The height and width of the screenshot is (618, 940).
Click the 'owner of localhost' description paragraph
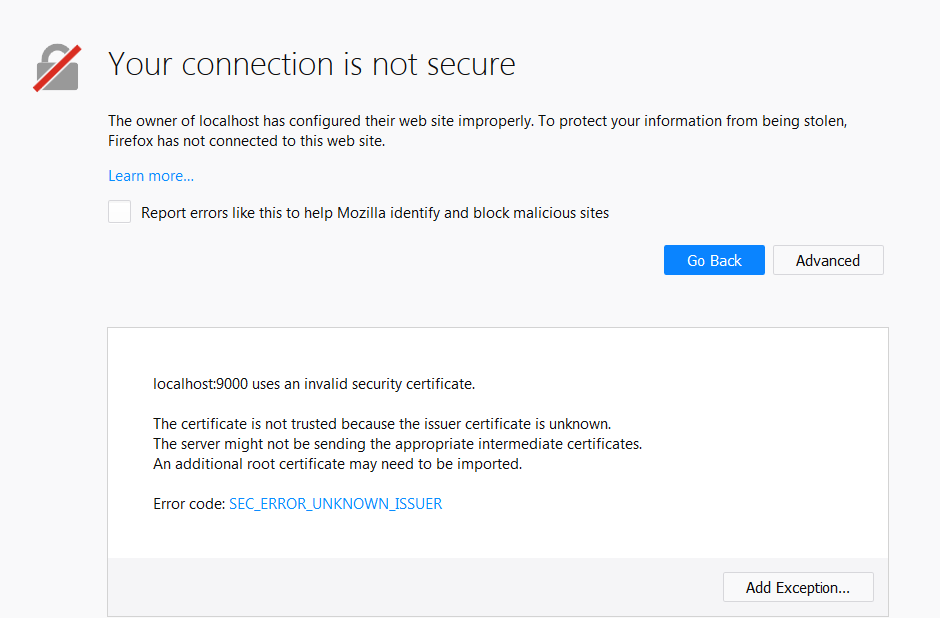coord(477,131)
